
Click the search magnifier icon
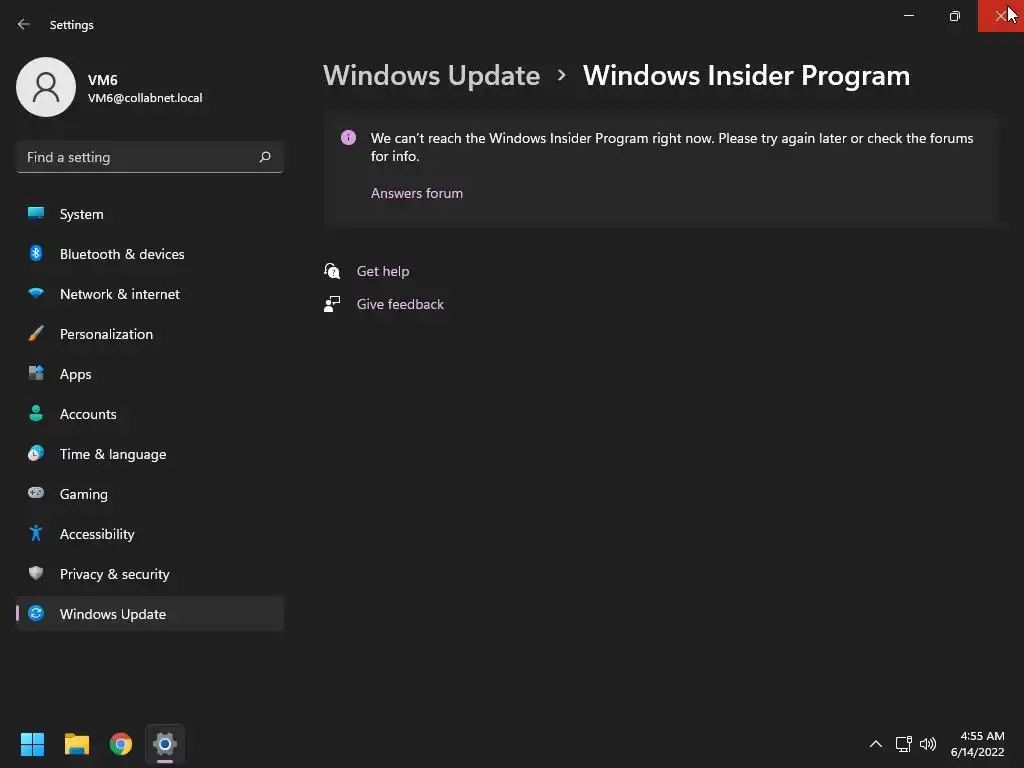point(264,157)
